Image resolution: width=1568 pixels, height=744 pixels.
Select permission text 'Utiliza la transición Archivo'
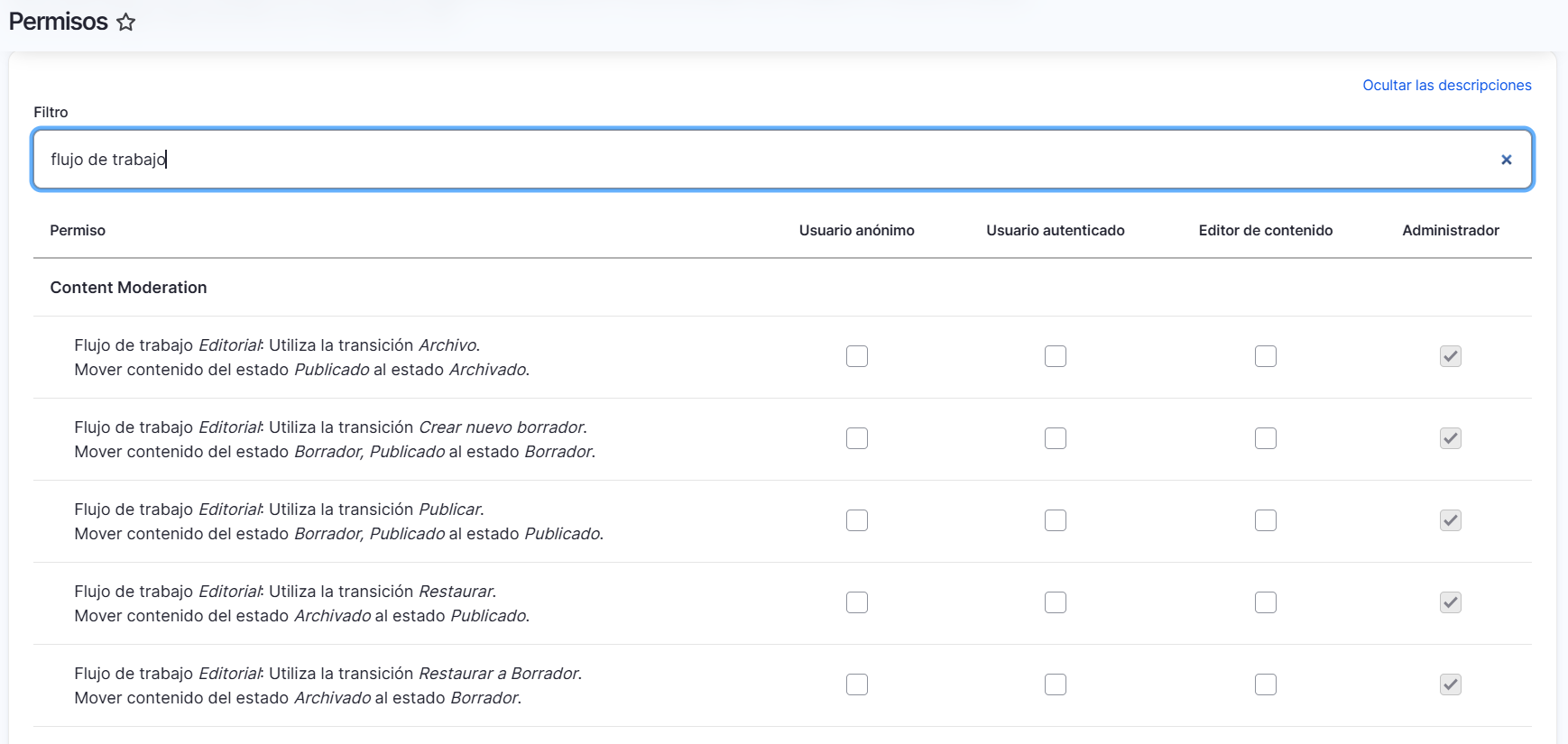[374, 345]
